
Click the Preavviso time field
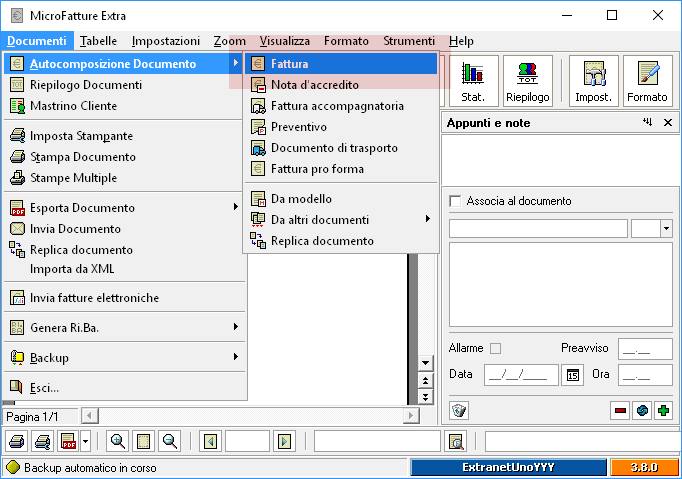645,349
